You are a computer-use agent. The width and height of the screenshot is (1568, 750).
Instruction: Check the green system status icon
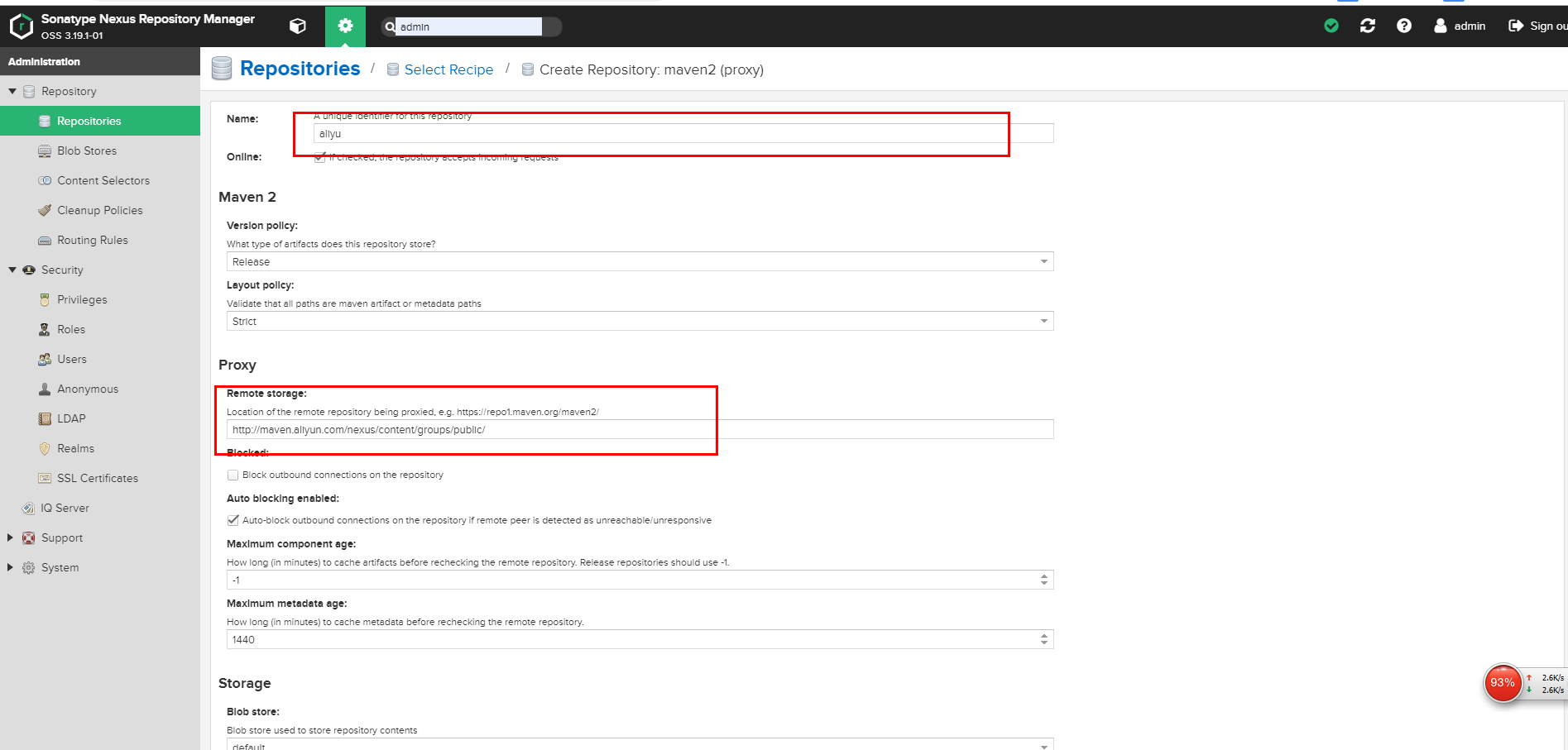1331,26
